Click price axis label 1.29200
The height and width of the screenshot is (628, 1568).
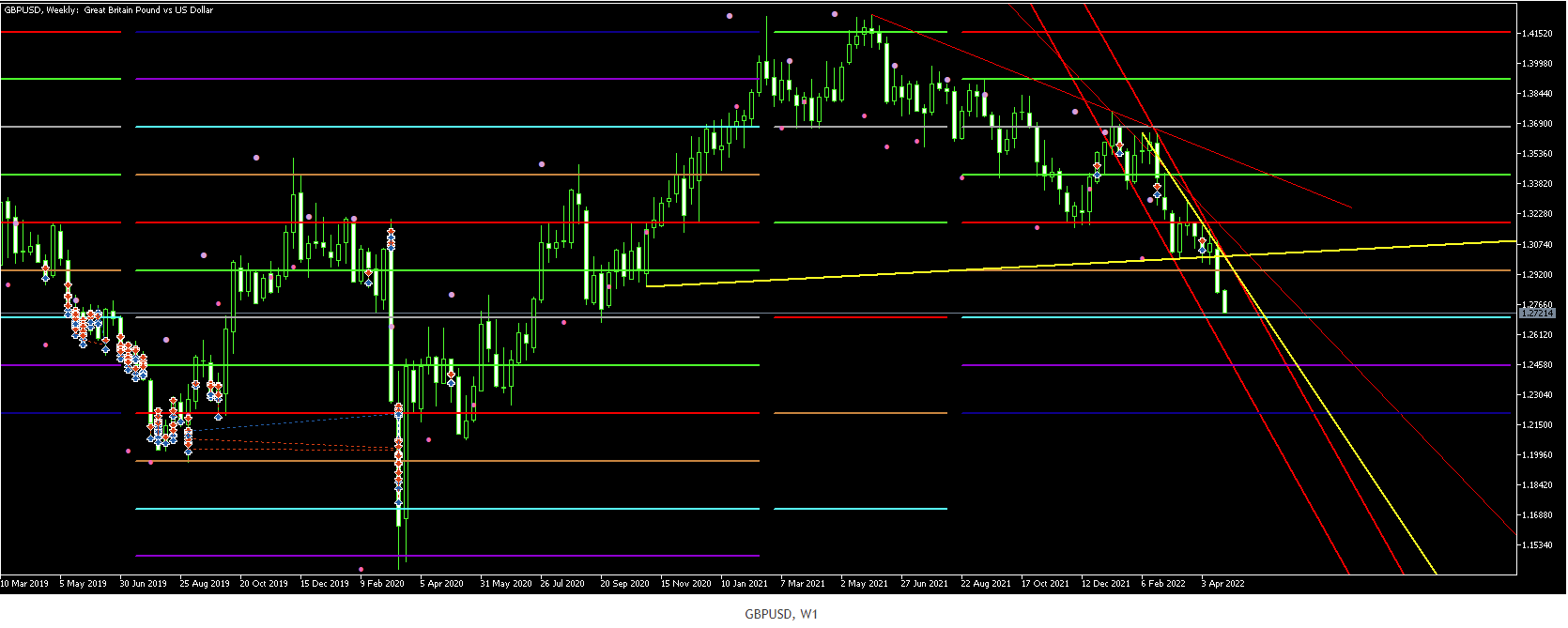pos(1536,274)
